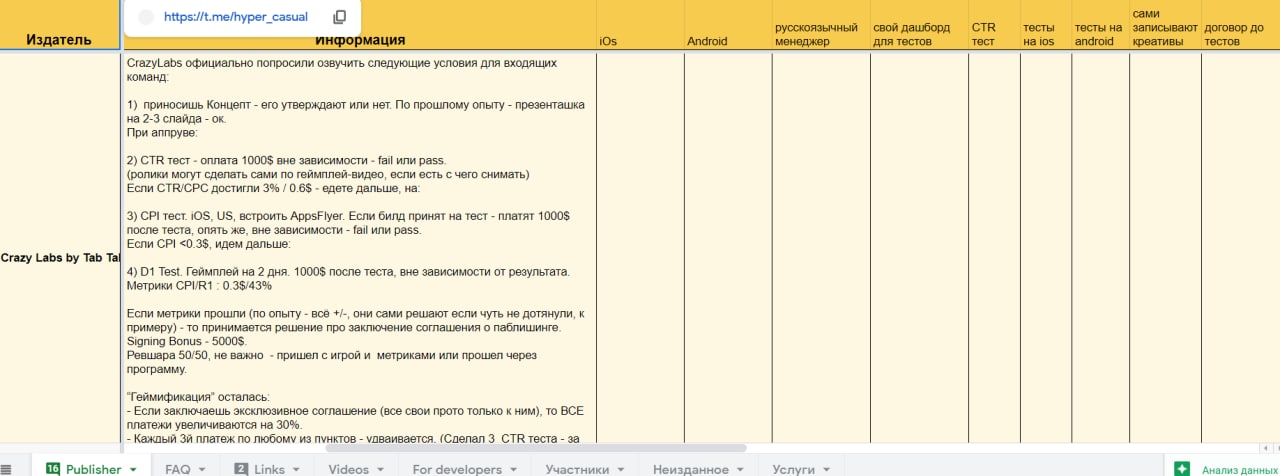
Task: Open the Неизданное tab dropdown arrow
Action: [739, 469]
